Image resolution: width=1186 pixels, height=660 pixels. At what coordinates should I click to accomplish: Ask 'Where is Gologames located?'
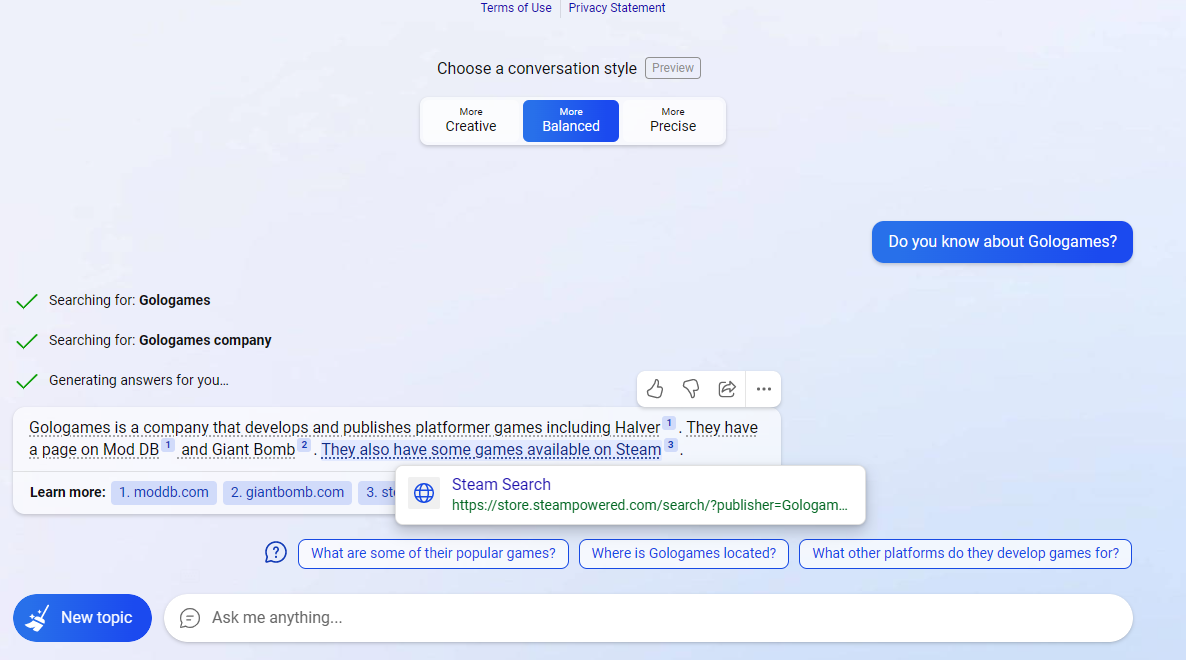tap(684, 553)
